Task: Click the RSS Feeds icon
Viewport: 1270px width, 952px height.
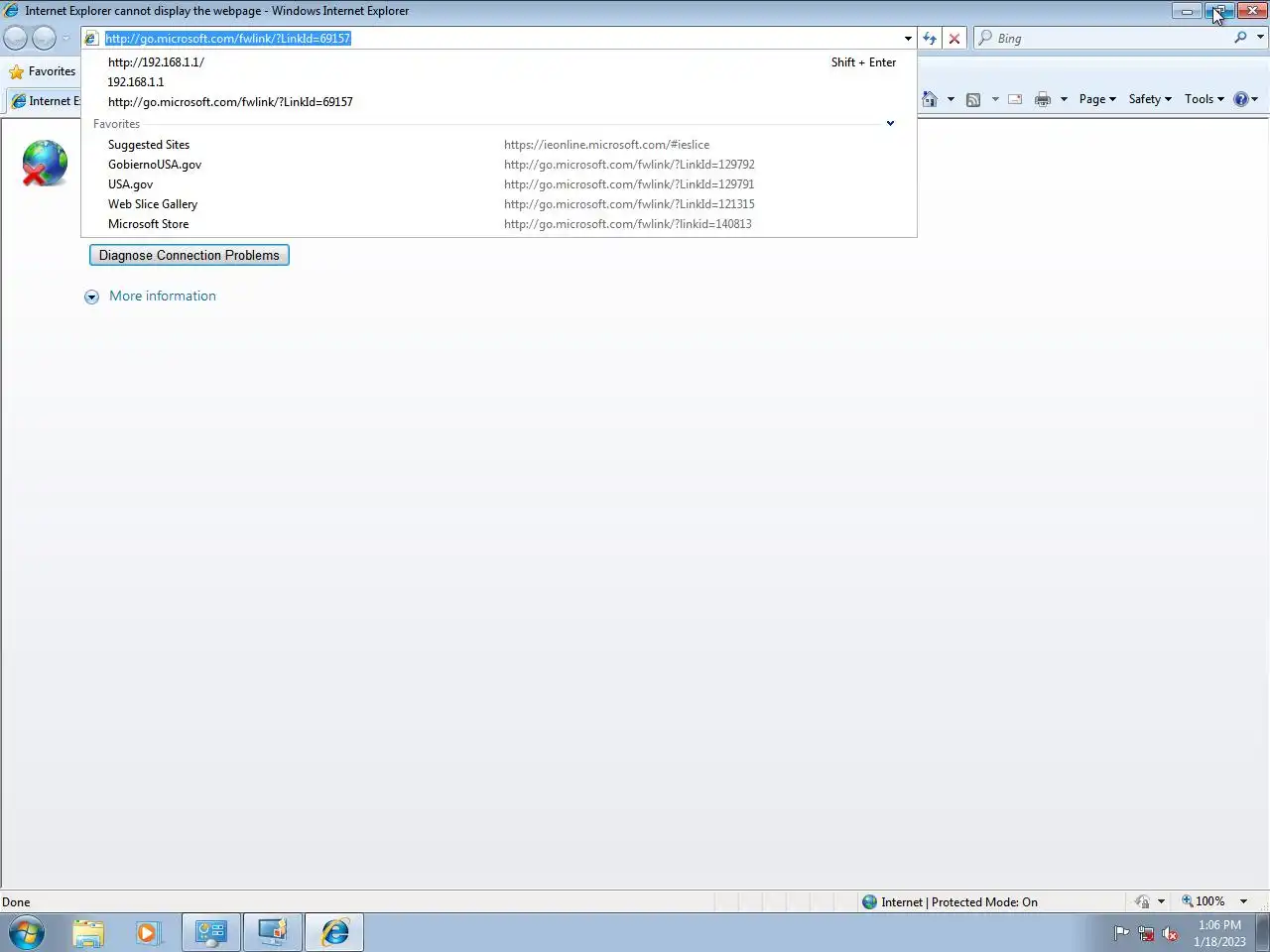Action: (x=973, y=99)
